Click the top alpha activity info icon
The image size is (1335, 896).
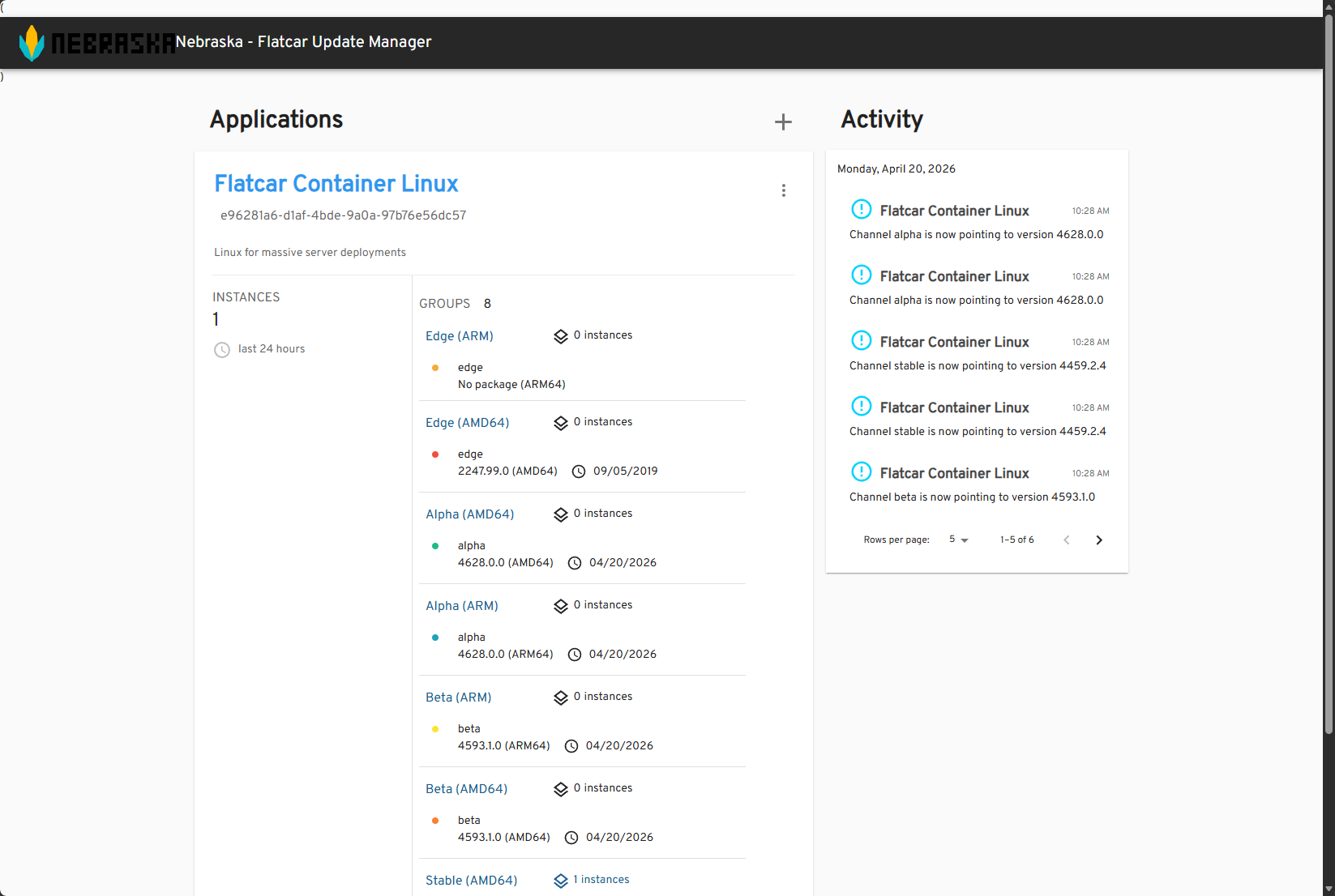coord(861,210)
